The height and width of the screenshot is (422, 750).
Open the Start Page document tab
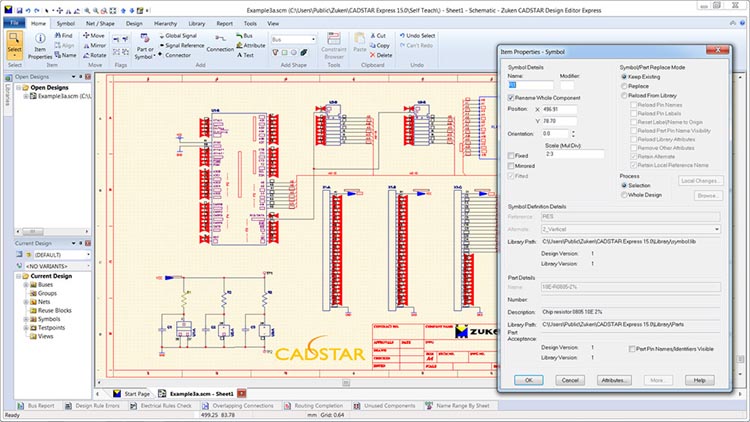(132, 394)
